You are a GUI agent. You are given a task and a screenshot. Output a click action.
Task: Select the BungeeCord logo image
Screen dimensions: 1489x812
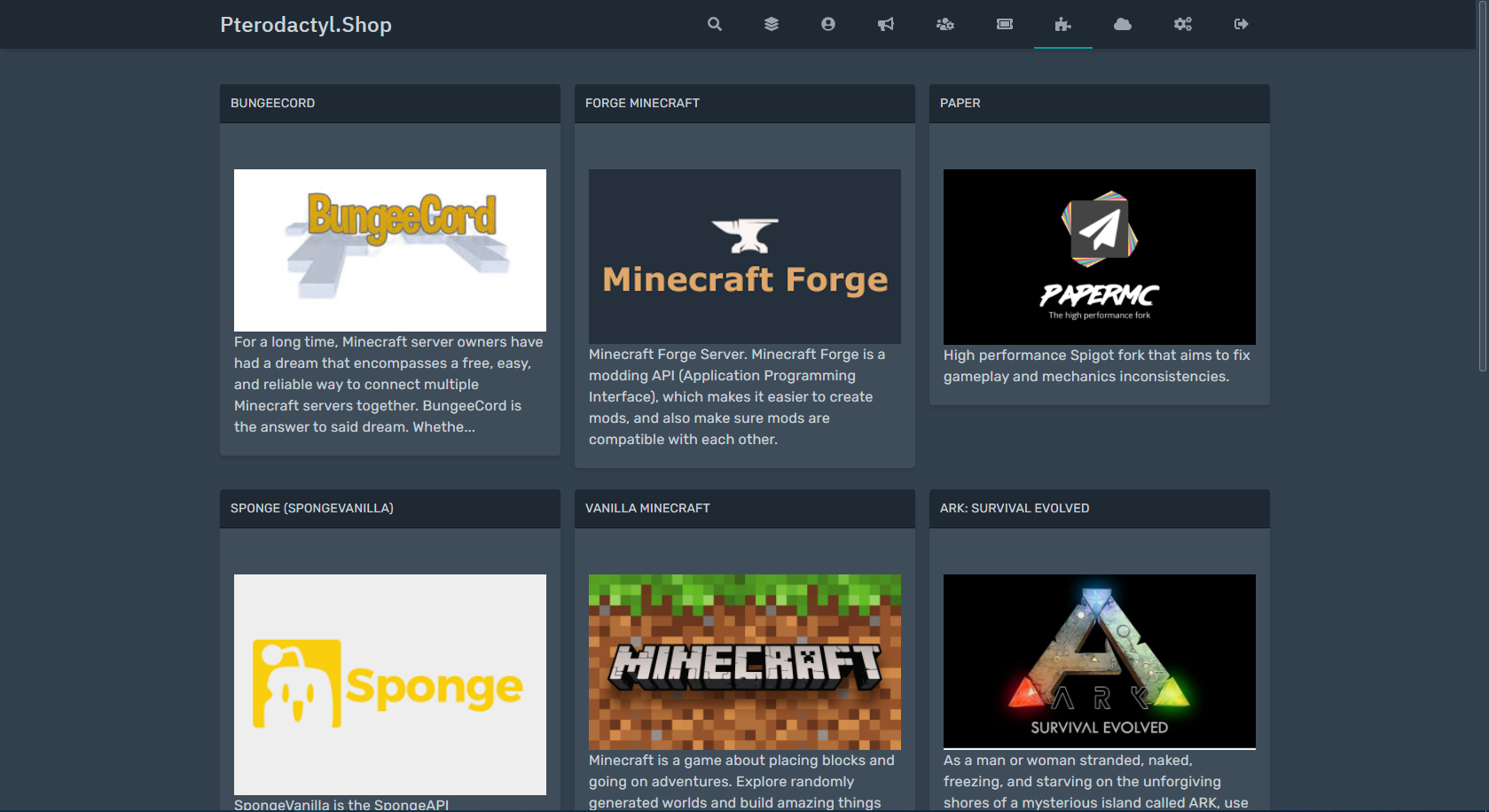tap(390, 250)
